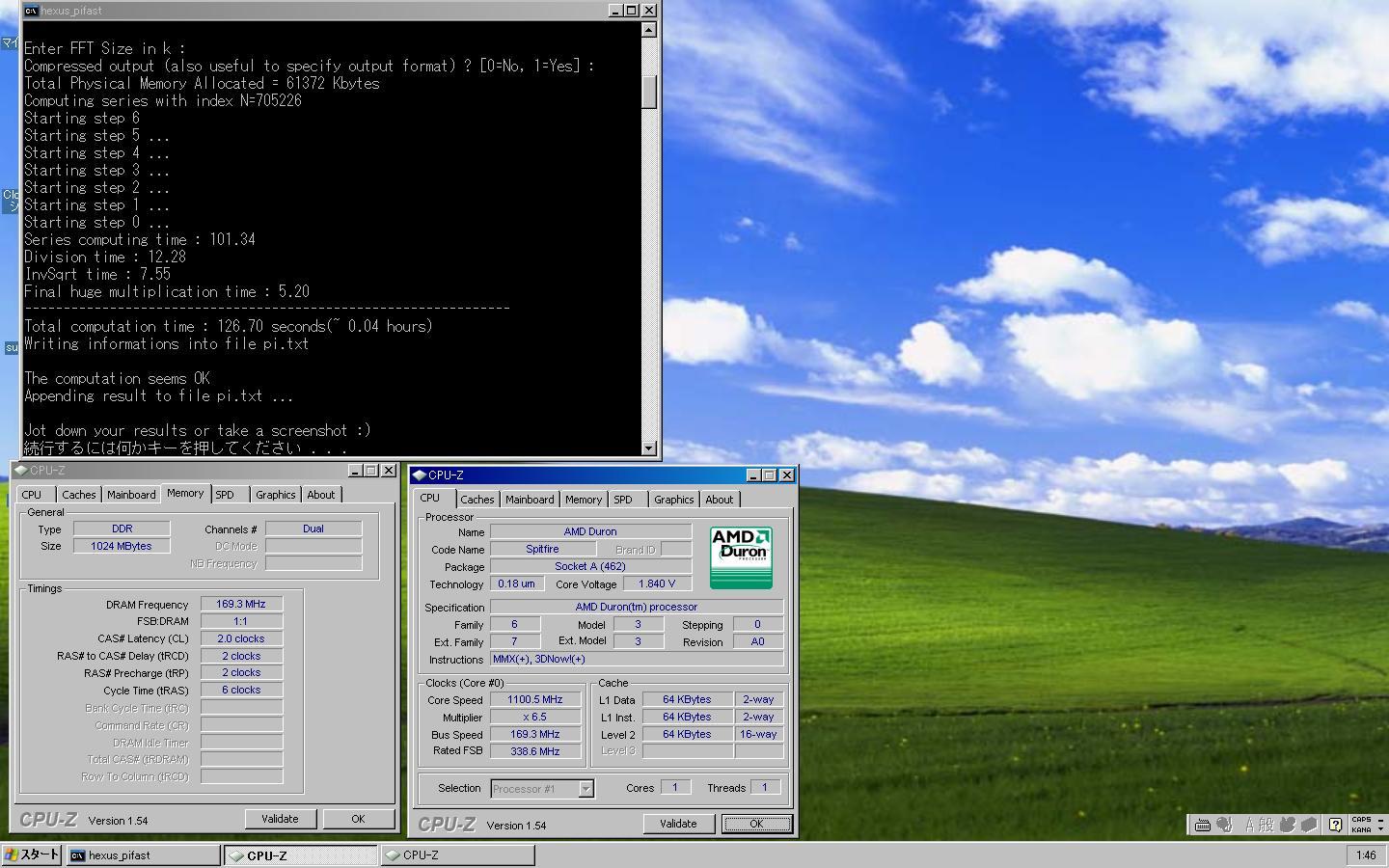Click the Rated FSB value 338.6 MHz
Screen dimensions: 1389x868
tap(535, 751)
